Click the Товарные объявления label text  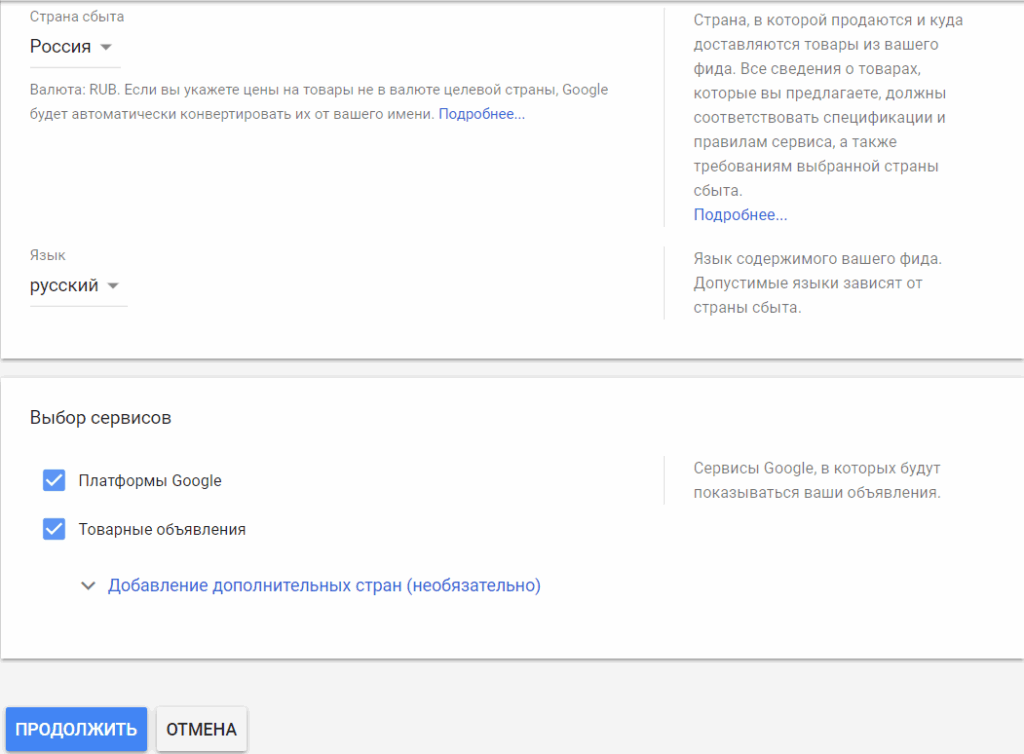tap(162, 530)
